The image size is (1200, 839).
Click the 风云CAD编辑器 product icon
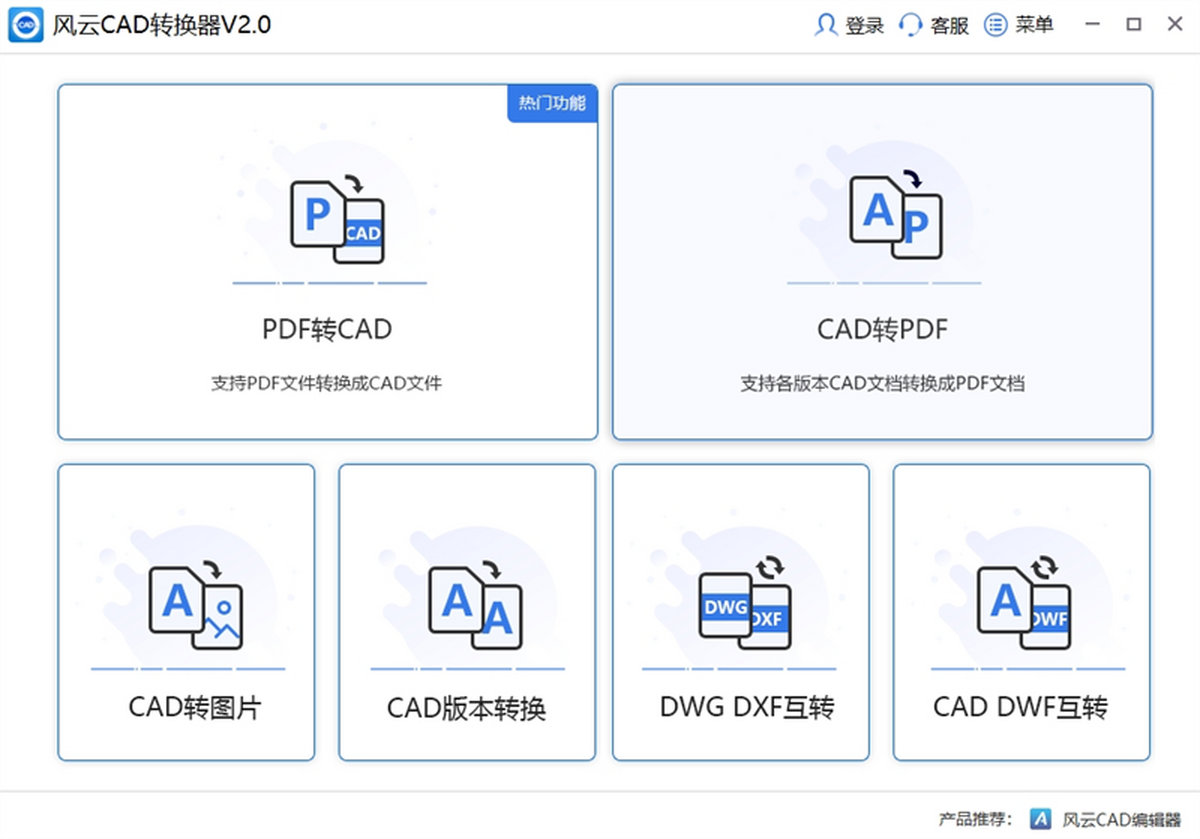click(1041, 819)
